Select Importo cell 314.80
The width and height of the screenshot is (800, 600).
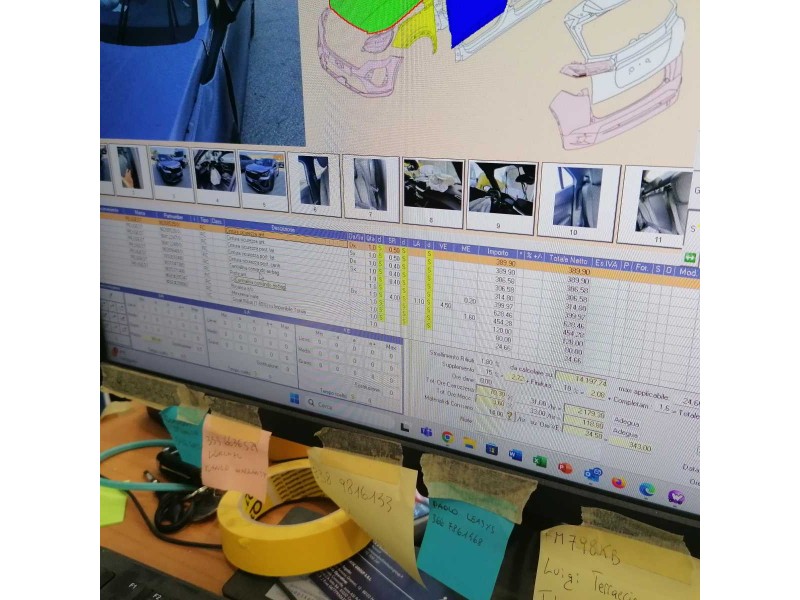[503, 297]
